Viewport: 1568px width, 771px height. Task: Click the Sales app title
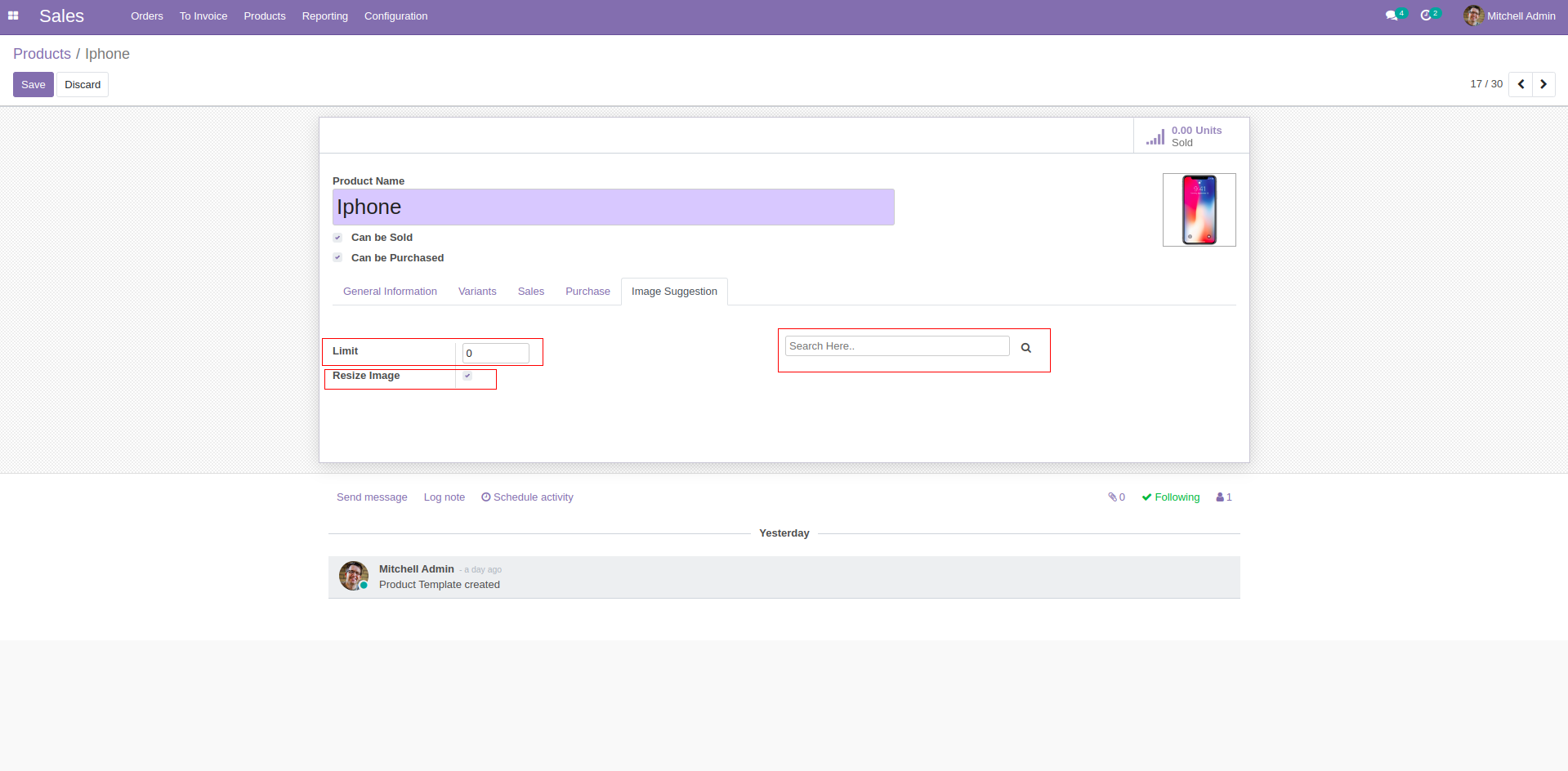pos(61,16)
